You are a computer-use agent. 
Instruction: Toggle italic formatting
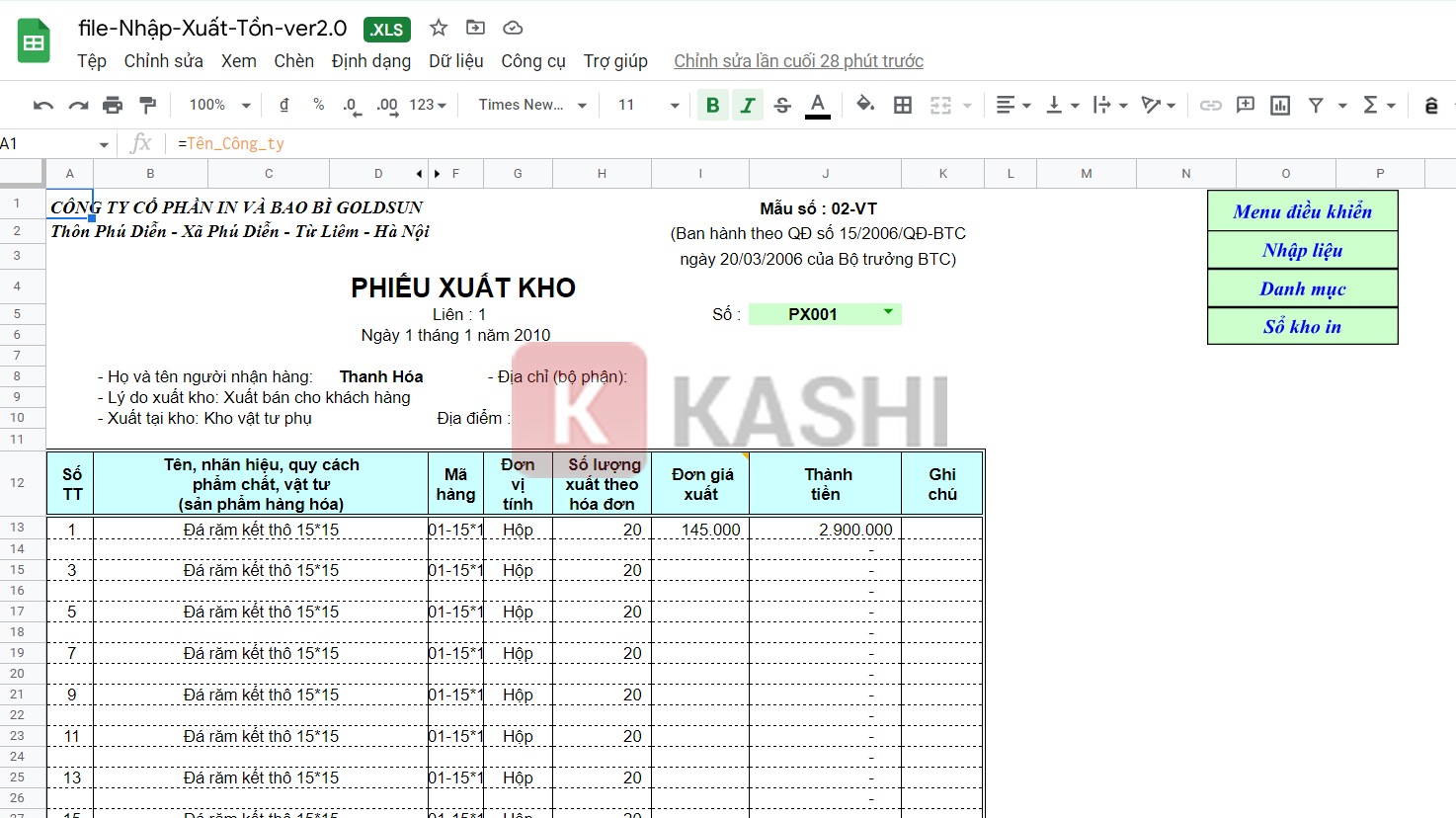coord(748,104)
